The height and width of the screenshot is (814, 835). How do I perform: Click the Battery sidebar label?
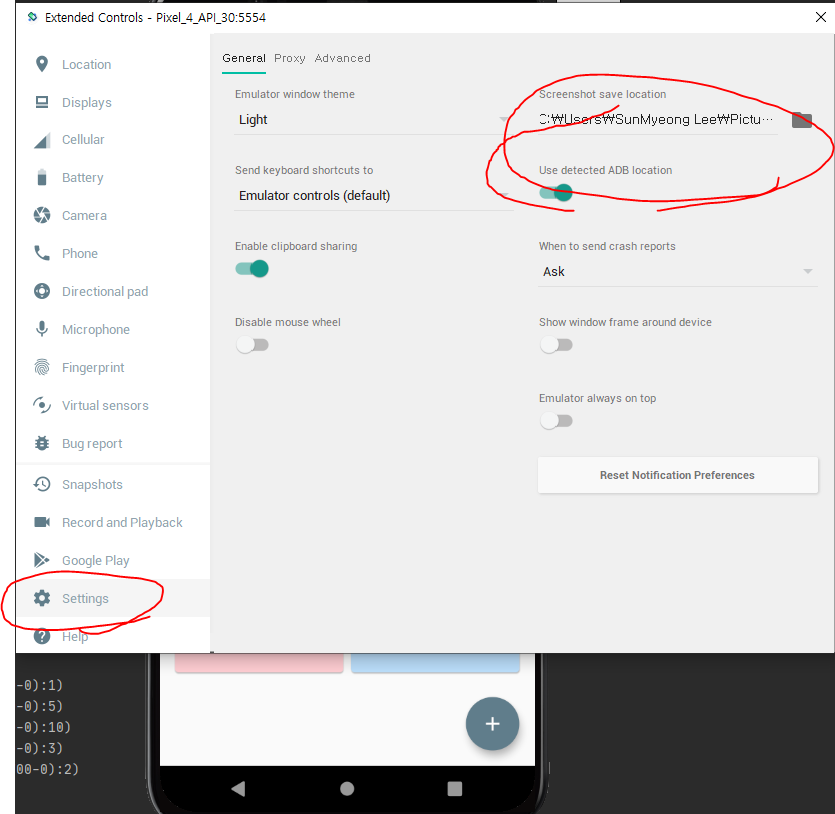pos(83,178)
